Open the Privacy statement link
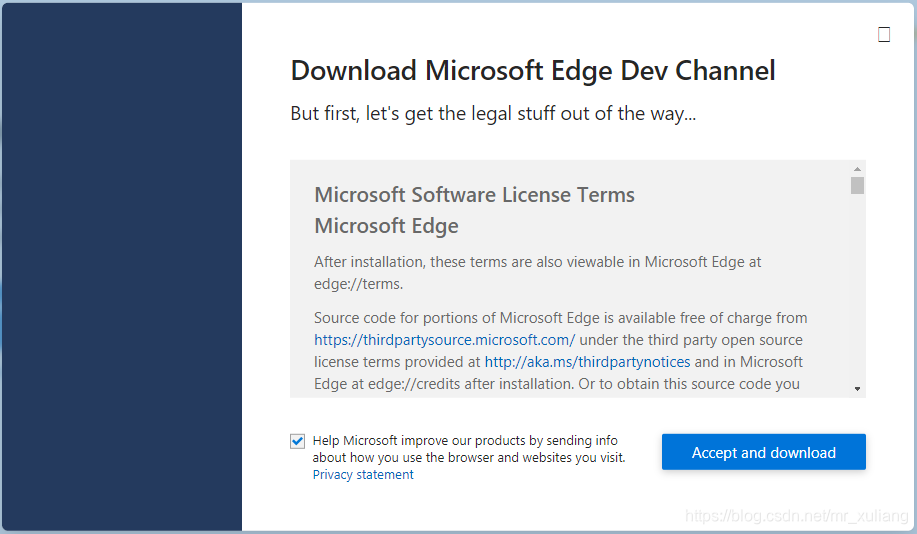 pos(363,474)
